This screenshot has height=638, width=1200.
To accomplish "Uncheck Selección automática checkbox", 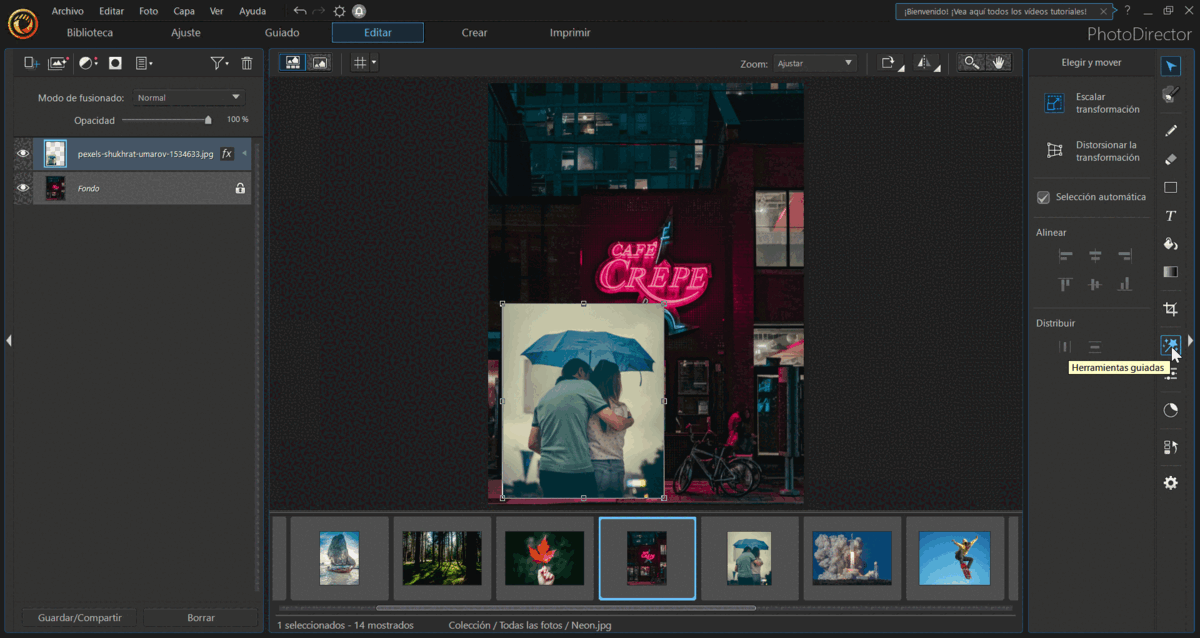I will pyautogui.click(x=1043, y=197).
